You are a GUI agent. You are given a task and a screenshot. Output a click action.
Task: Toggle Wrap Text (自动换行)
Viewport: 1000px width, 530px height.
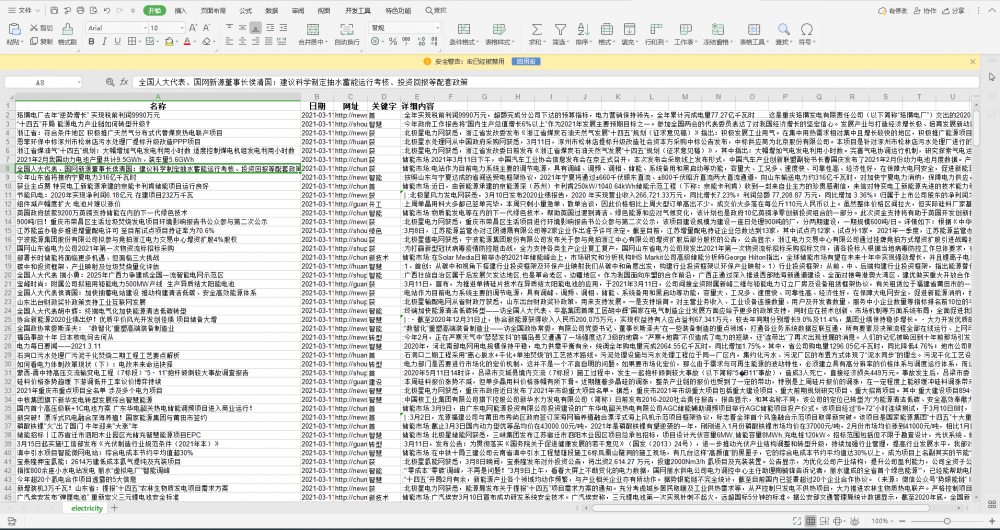pyautogui.click(x=347, y=35)
